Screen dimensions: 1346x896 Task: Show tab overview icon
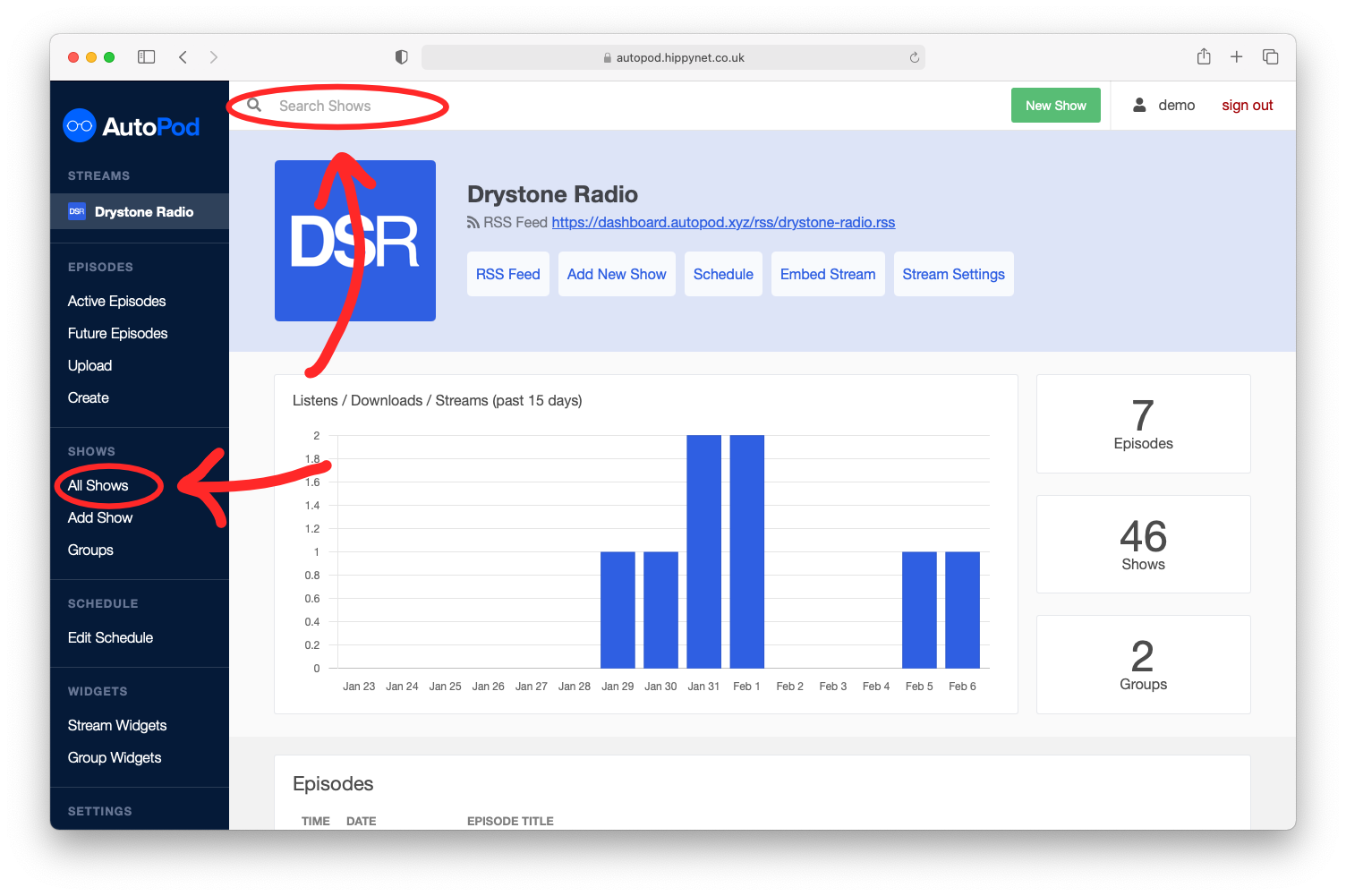tap(1270, 56)
